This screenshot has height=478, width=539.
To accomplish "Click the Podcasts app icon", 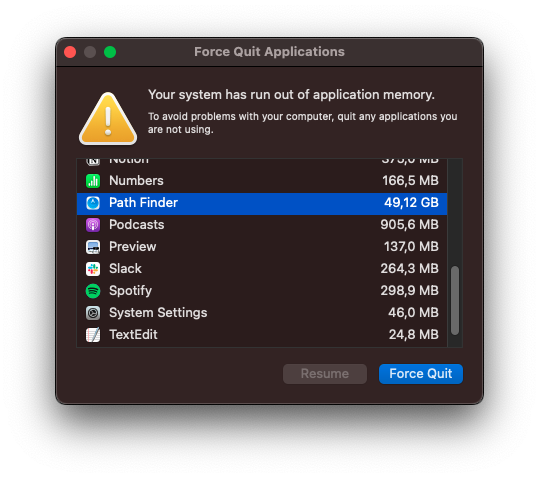I will [x=93, y=225].
